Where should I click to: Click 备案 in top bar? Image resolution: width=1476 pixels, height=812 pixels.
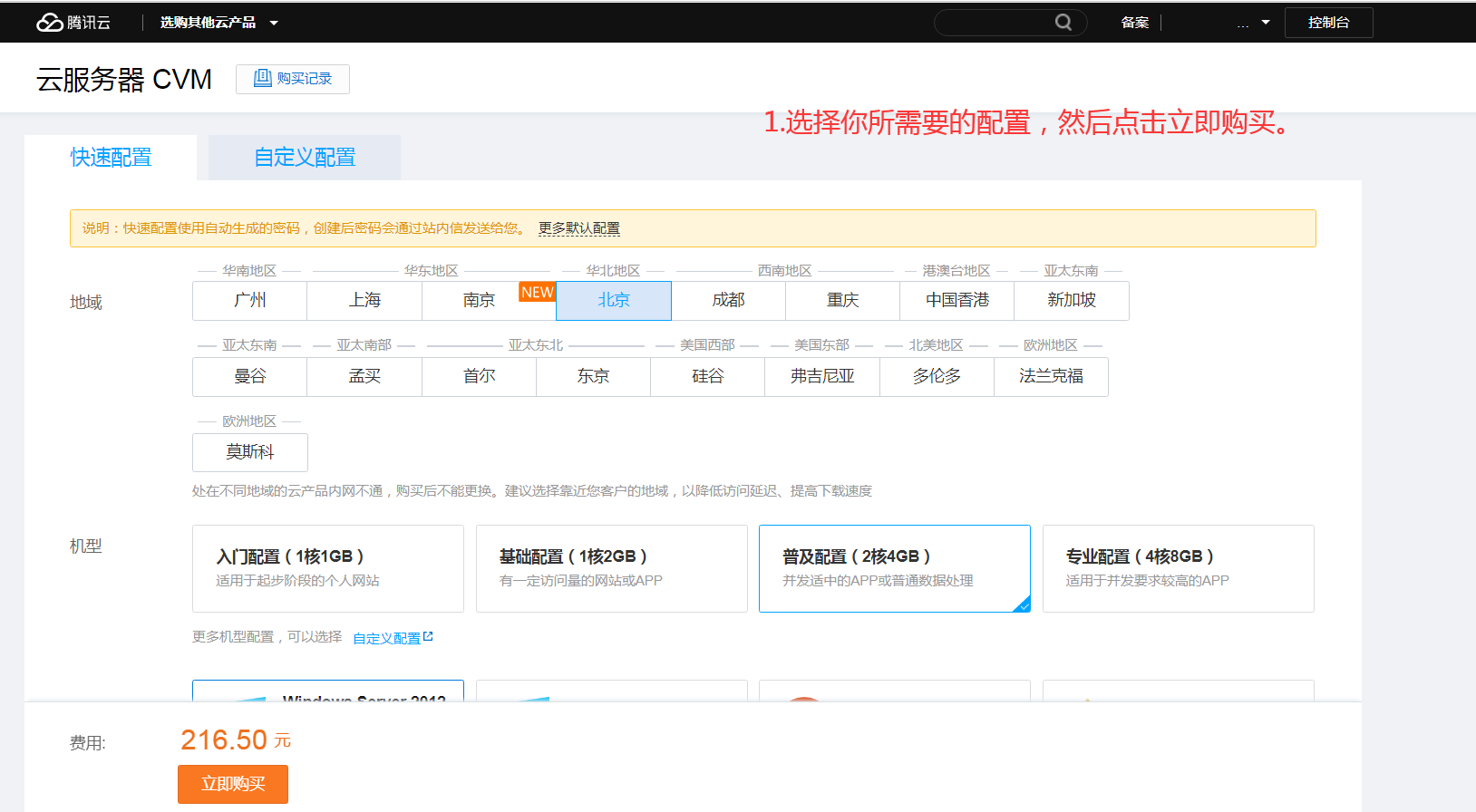[1135, 23]
